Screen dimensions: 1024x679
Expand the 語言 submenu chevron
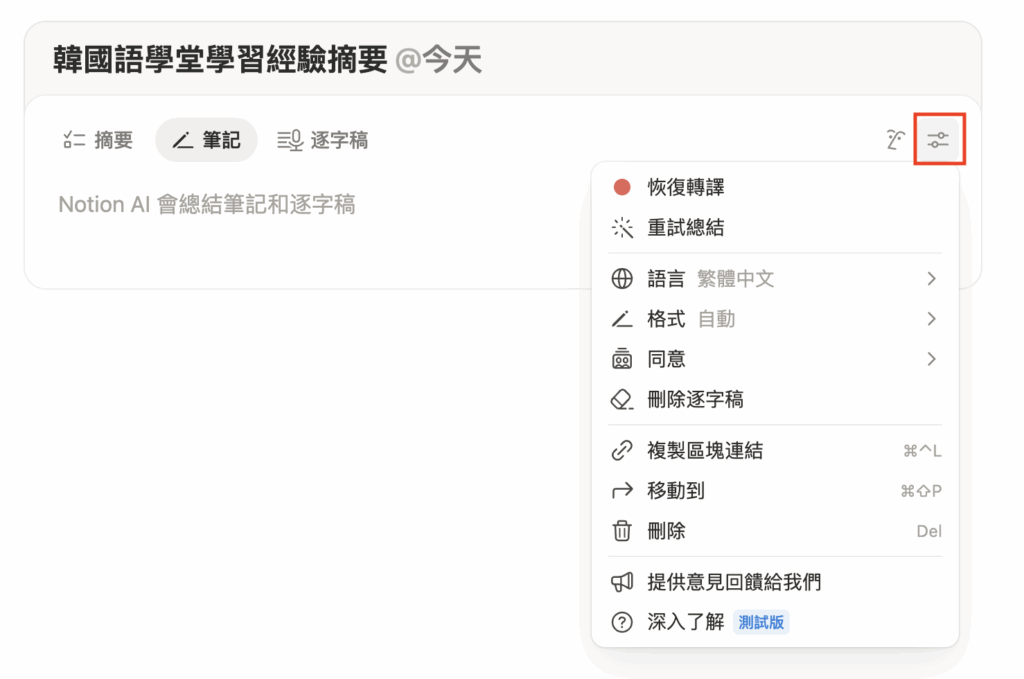931,279
